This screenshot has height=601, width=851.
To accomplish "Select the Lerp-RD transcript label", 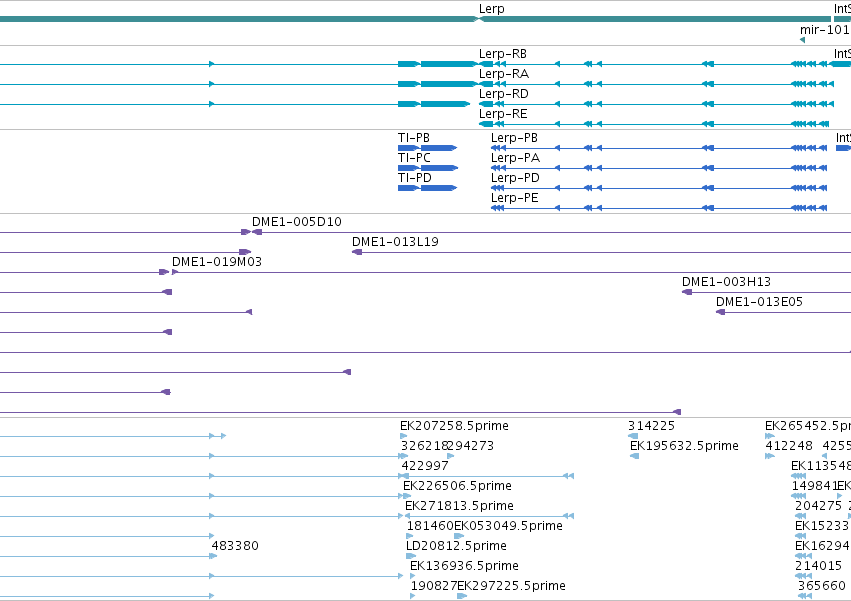I will 503,94.
